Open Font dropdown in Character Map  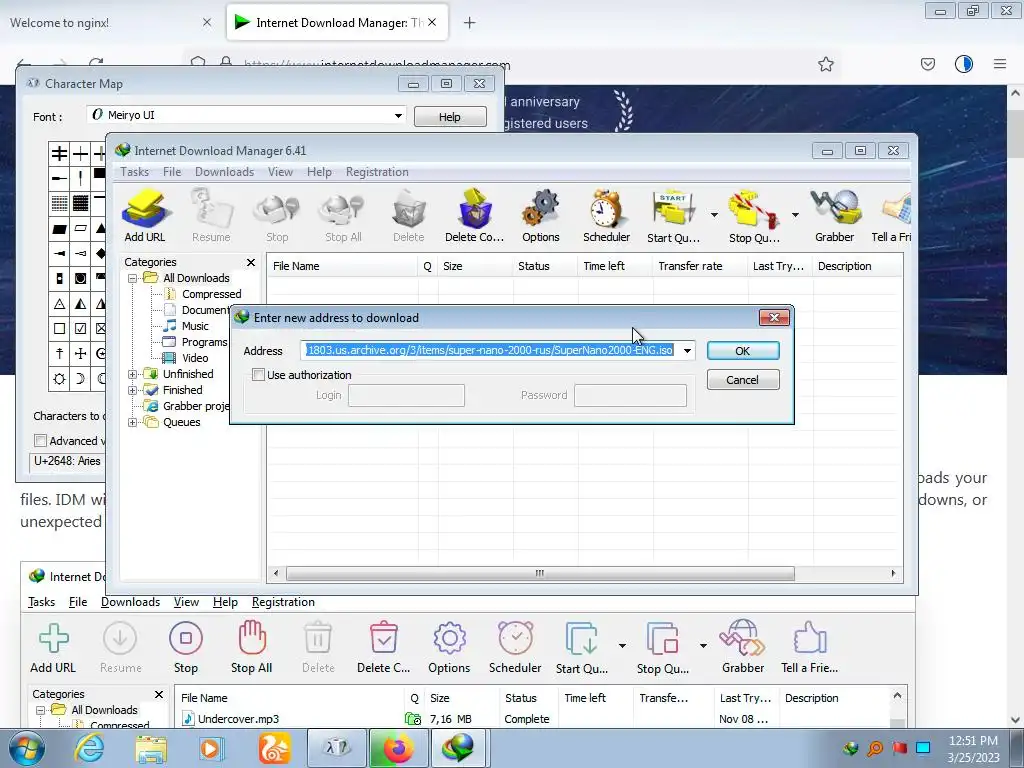point(398,116)
